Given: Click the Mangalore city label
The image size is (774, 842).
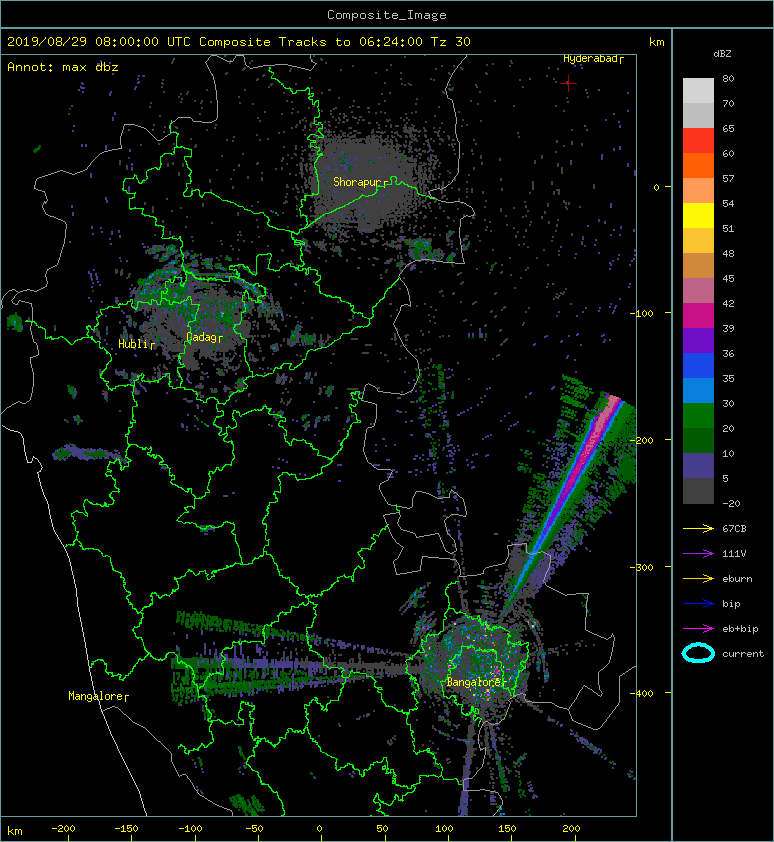Looking at the screenshot, I should coord(96,696).
